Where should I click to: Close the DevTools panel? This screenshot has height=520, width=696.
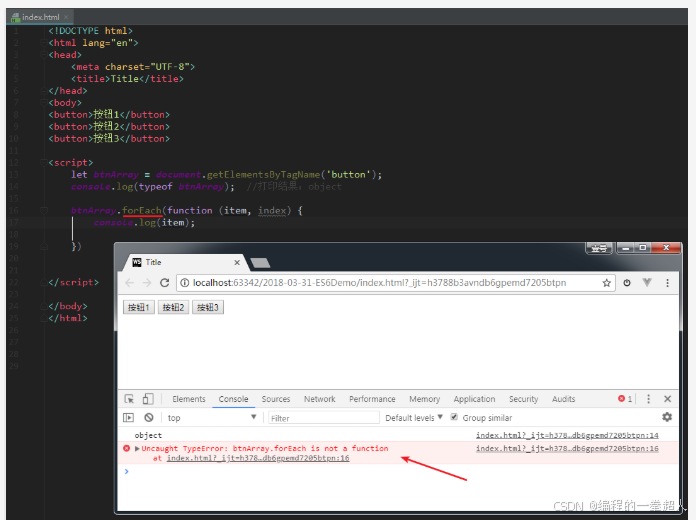tap(667, 399)
